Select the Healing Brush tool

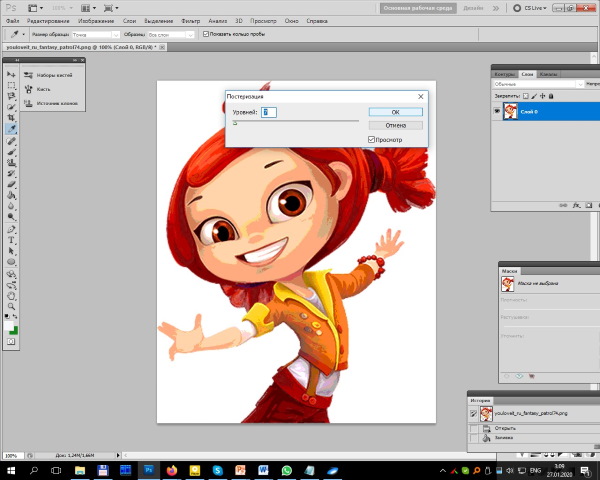11,141
